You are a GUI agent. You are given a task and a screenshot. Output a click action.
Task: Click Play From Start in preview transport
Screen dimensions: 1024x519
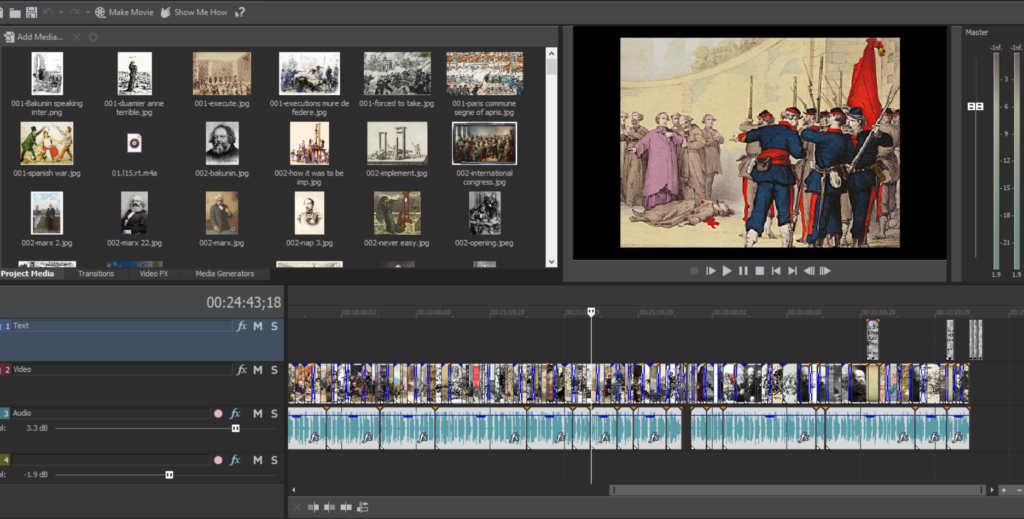[711, 271]
